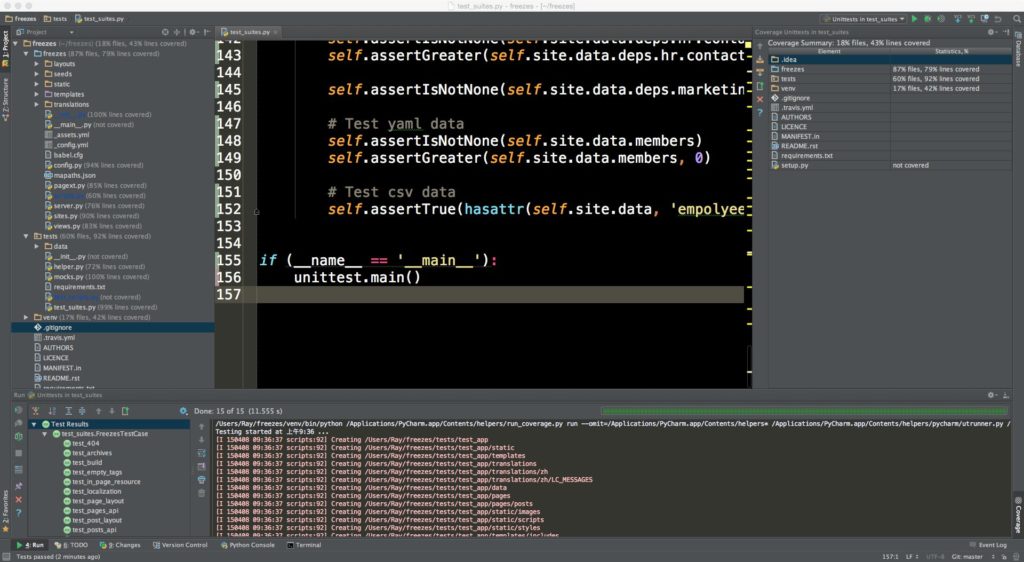Hide the Project panel with the hide icon
This screenshot has width=1024, height=562.
coord(207,32)
